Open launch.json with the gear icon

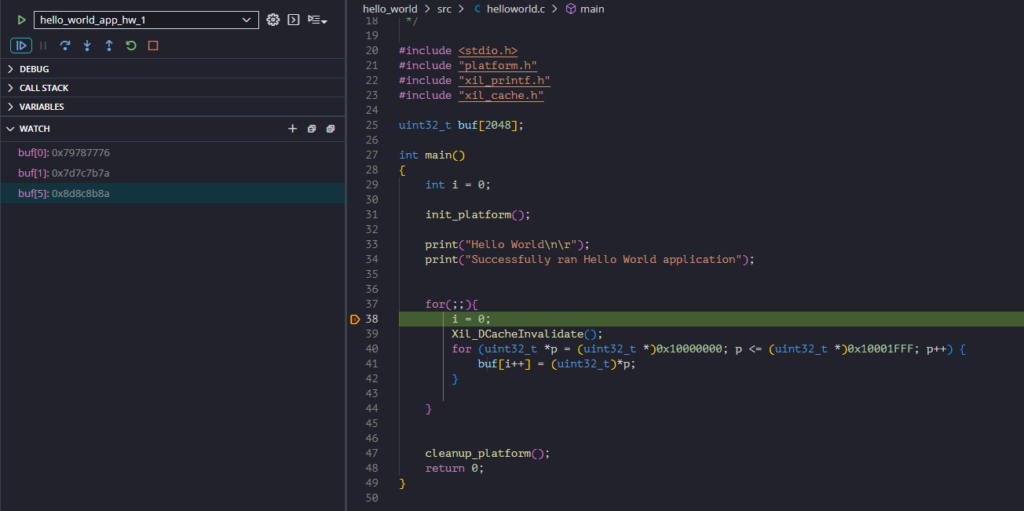pos(273,20)
